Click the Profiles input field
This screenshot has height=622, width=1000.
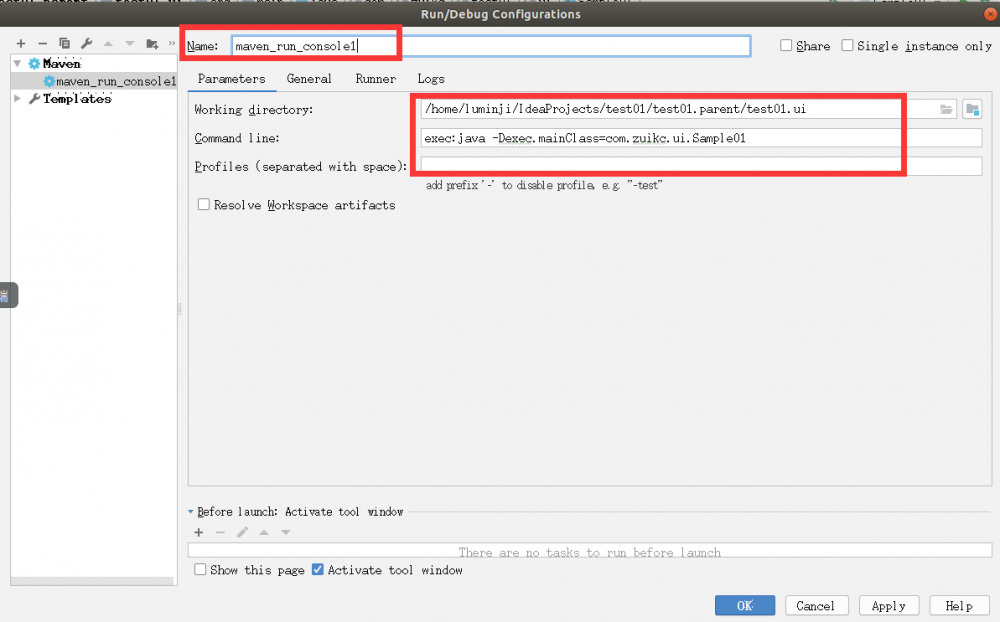701,167
